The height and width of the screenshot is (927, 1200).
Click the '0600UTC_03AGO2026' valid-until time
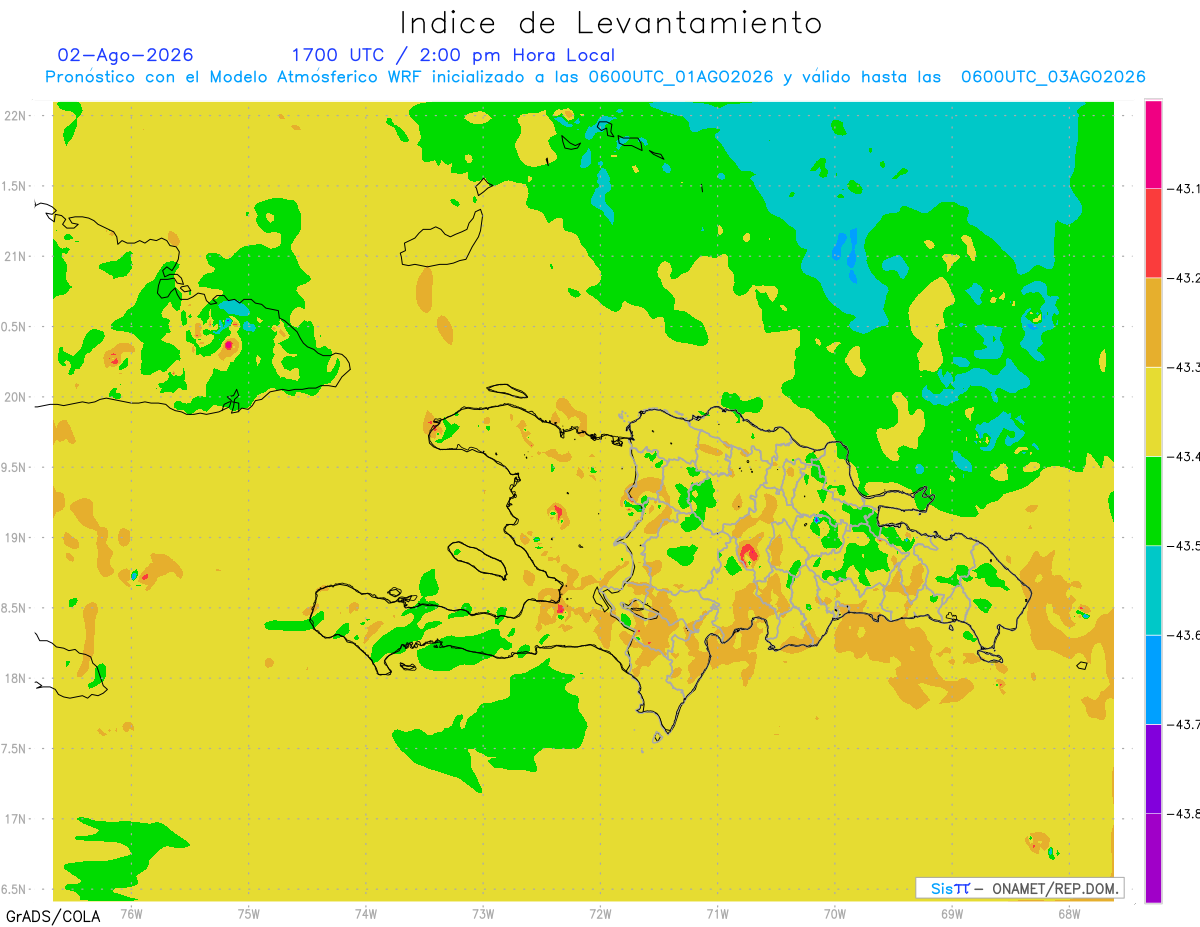click(1053, 77)
